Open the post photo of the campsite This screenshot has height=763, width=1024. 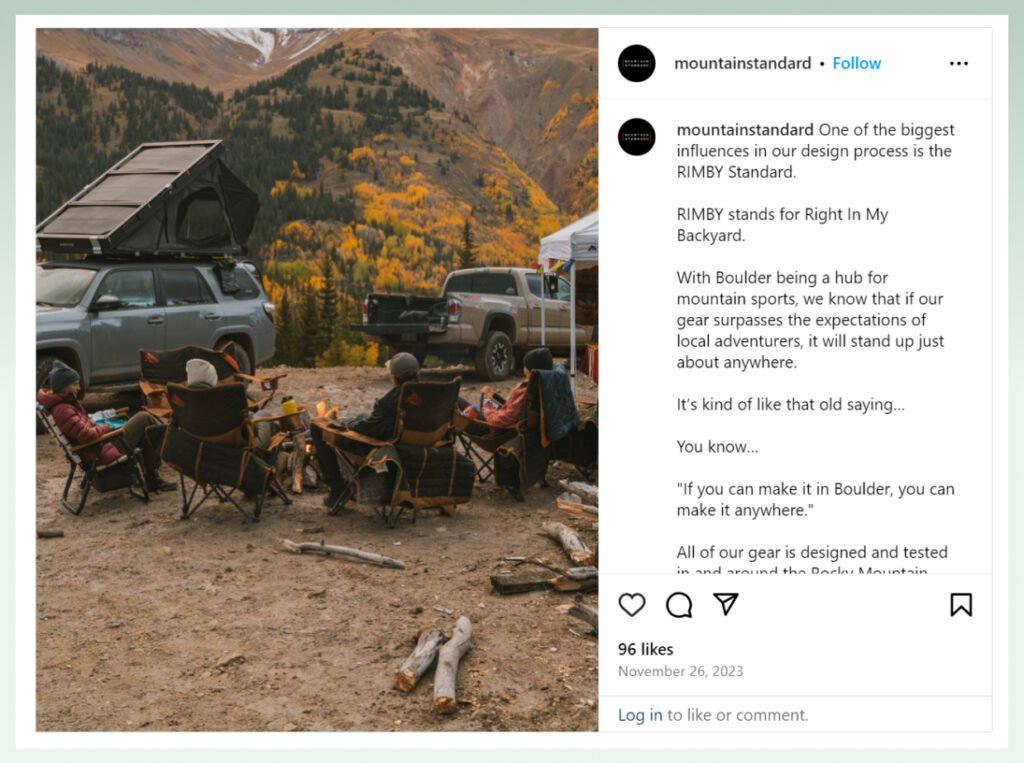316,380
